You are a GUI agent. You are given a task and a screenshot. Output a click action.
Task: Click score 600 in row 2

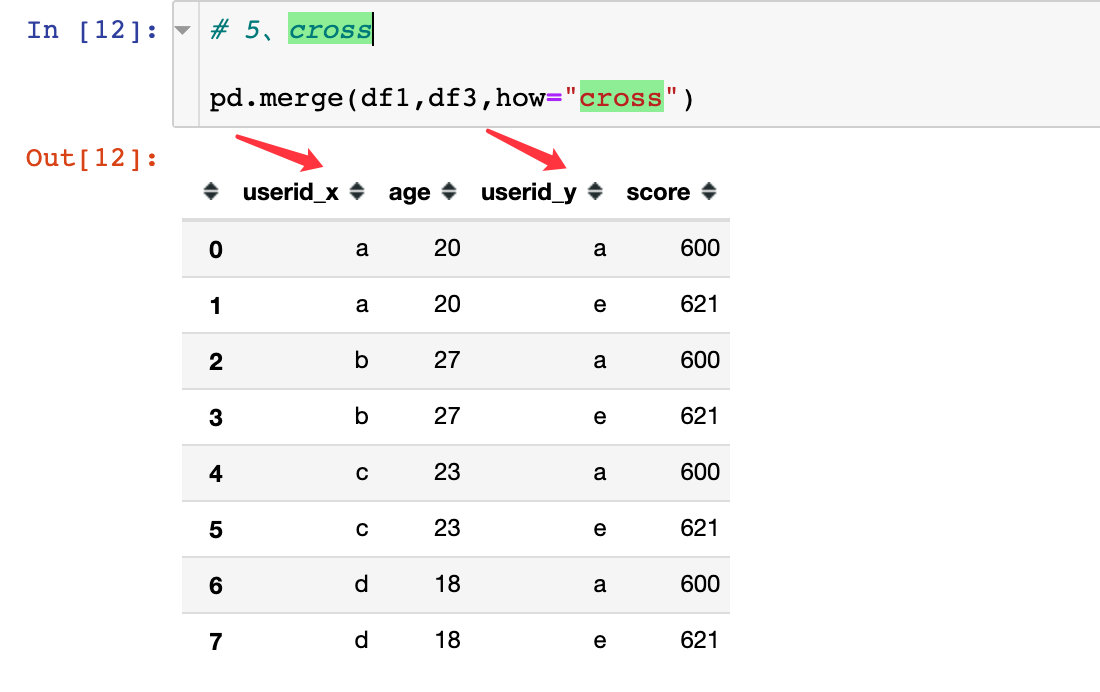pos(699,359)
